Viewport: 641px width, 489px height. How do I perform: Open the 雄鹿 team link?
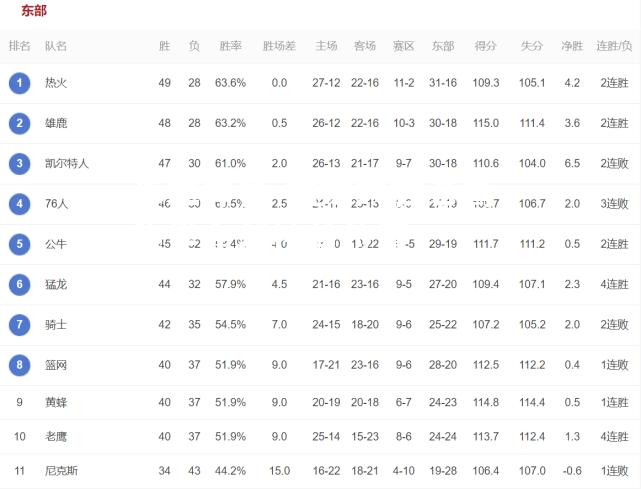pyautogui.click(x=56, y=123)
